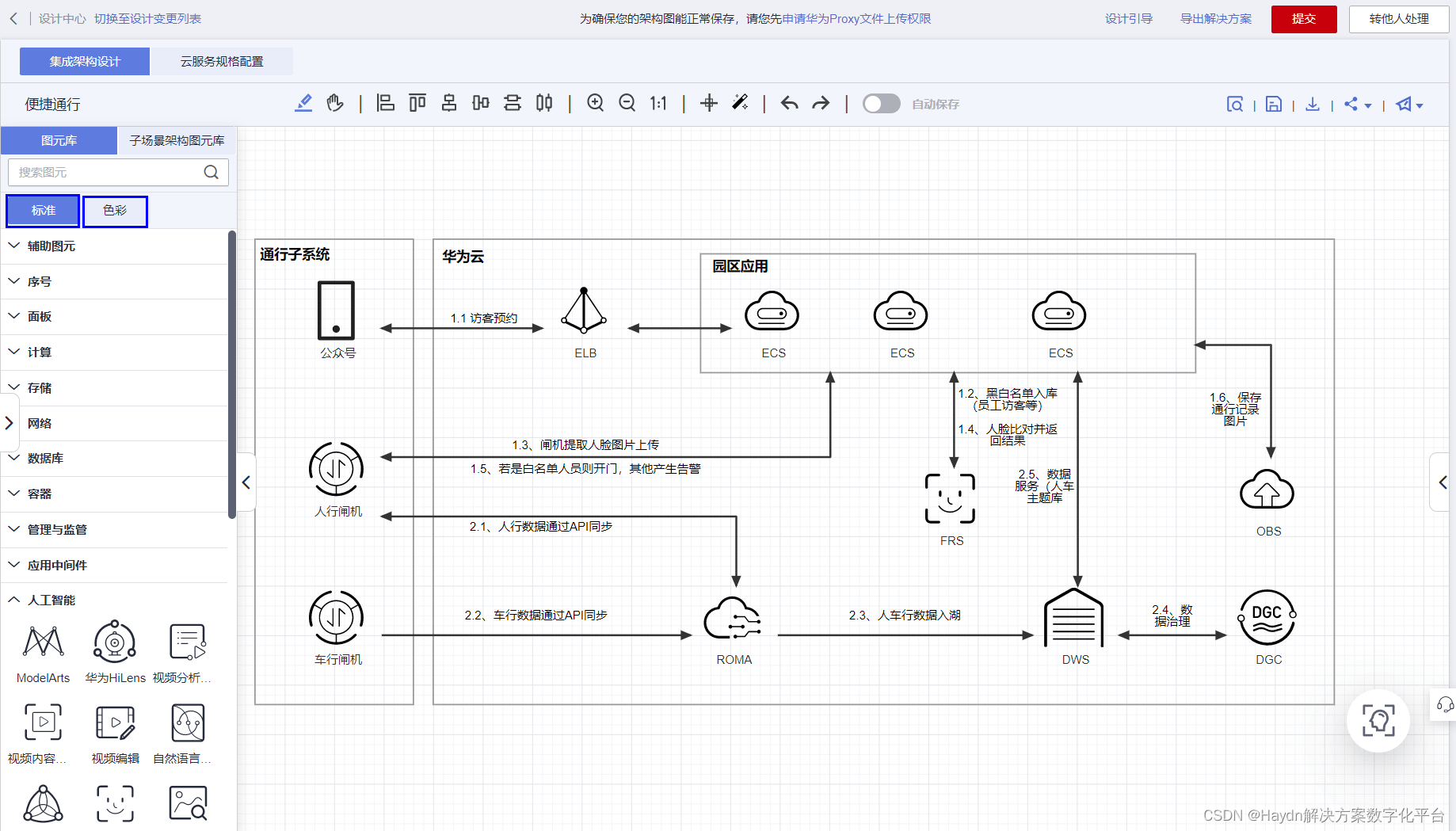Select the pen/edit tool in toolbar

click(303, 103)
